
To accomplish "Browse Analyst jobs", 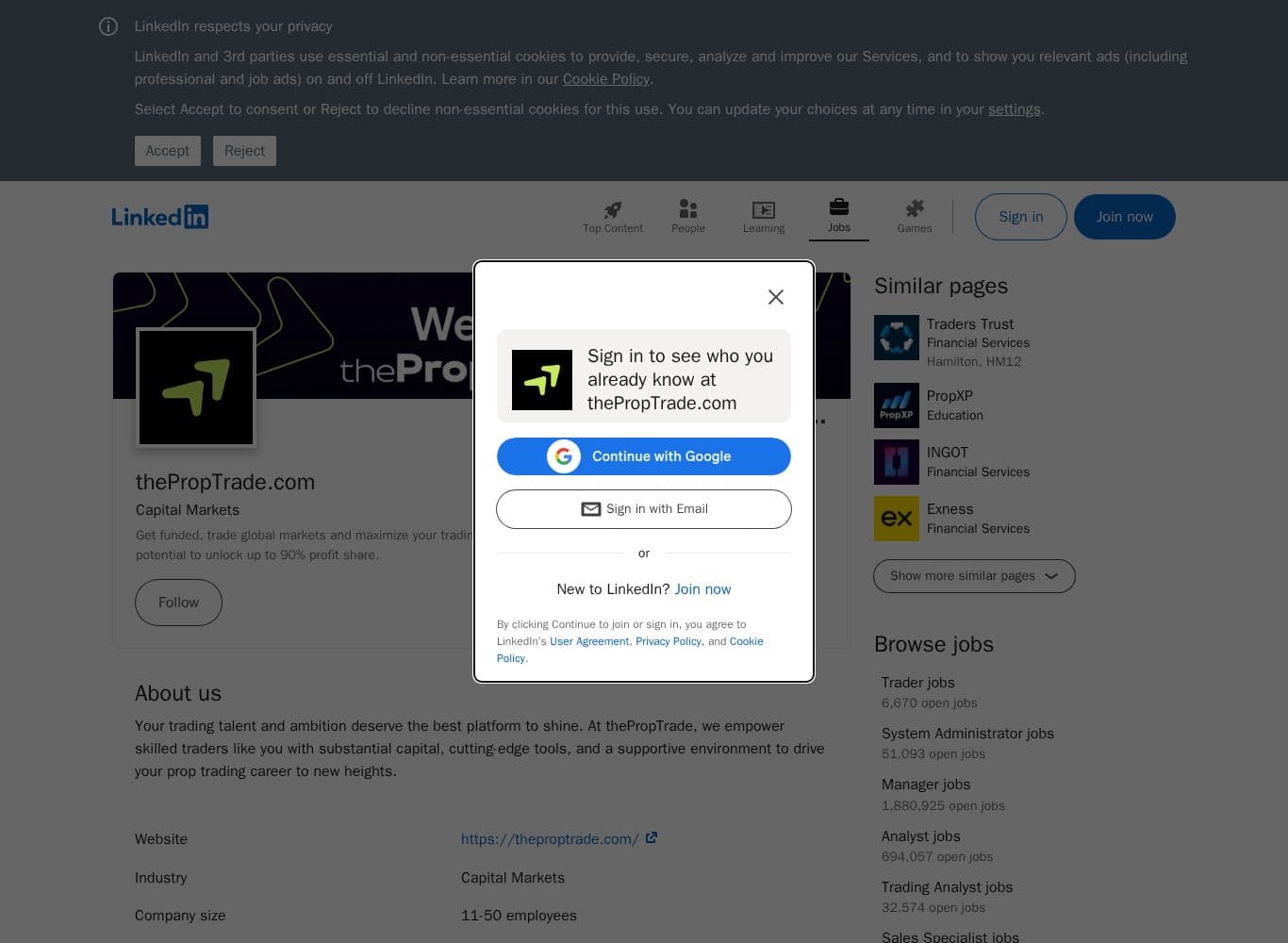I will click(921, 836).
